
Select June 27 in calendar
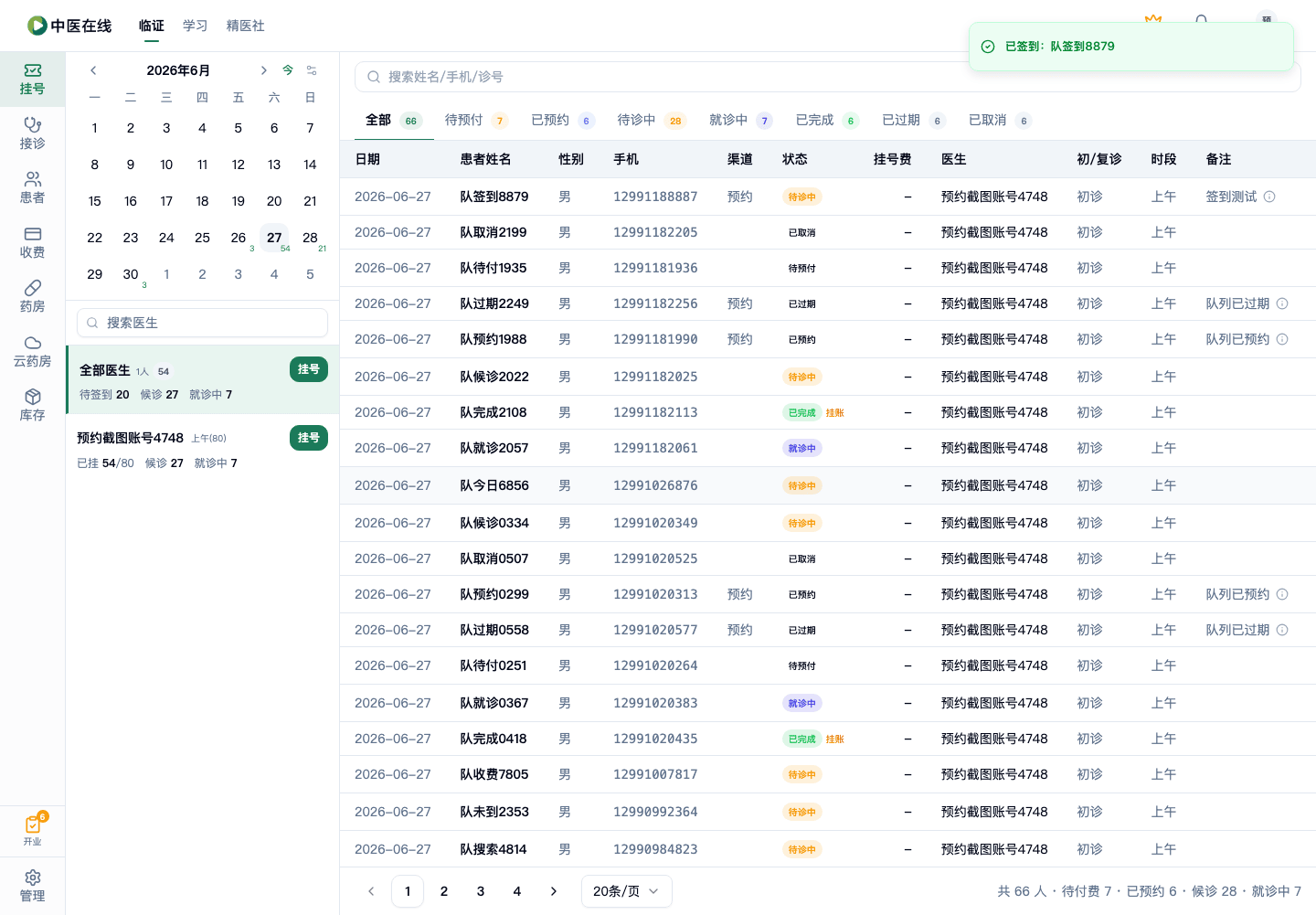point(274,238)
